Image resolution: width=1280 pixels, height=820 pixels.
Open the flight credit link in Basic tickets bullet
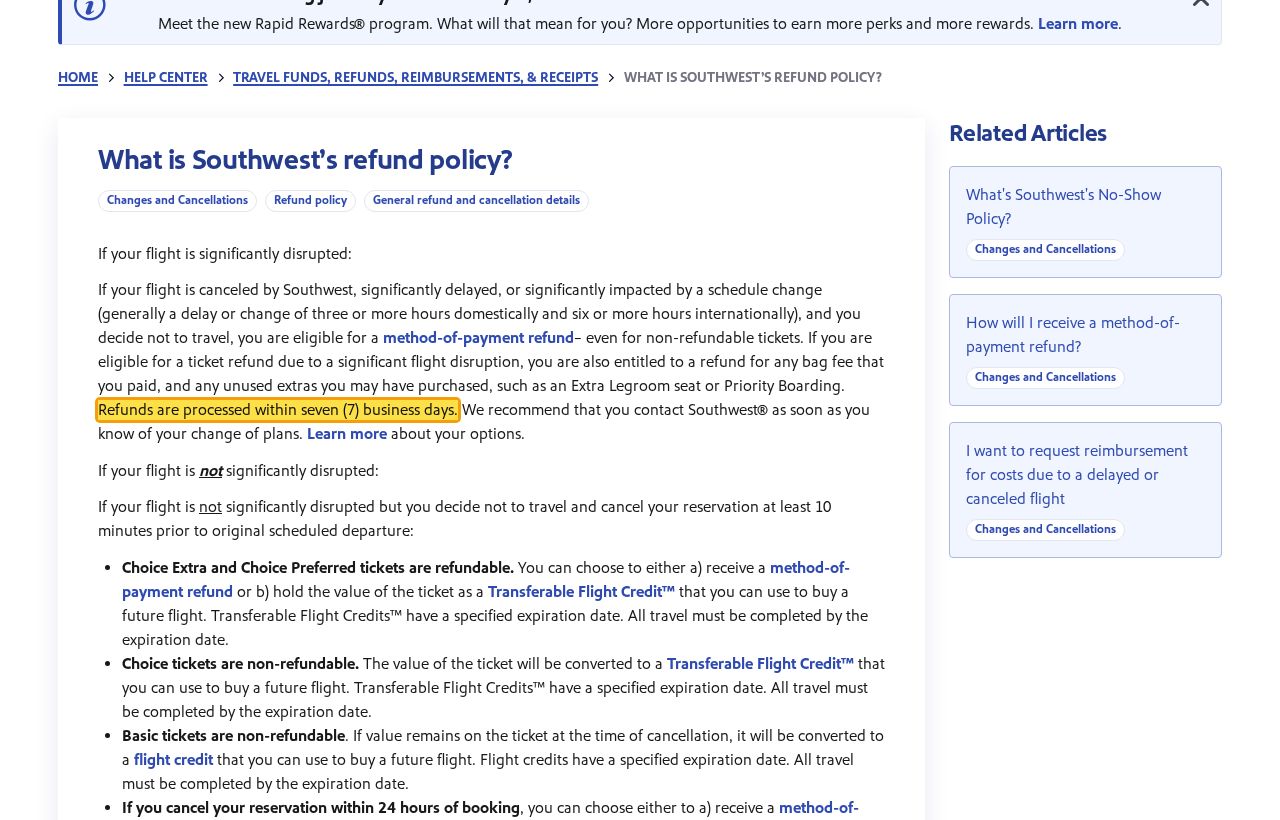click(173, 760)
